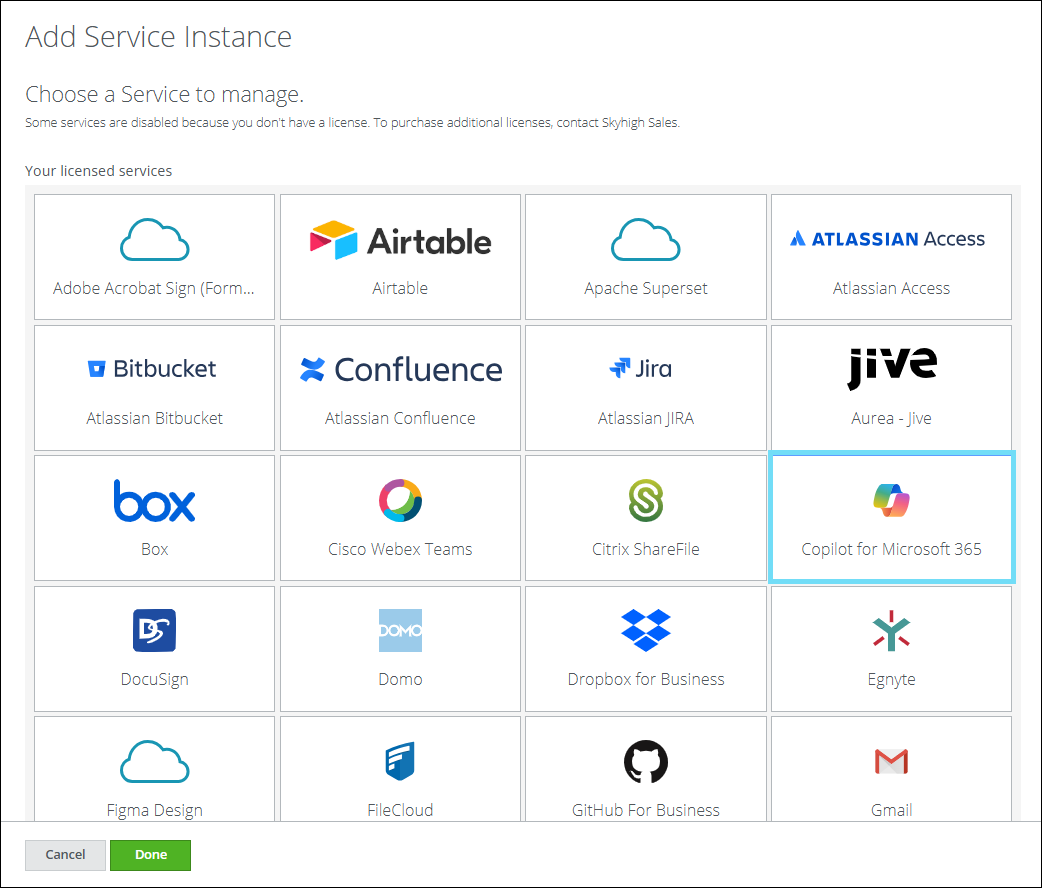The image size is (1042, 888).
Task: Click the 'Aurea - Jive' label
Action: 891,418
